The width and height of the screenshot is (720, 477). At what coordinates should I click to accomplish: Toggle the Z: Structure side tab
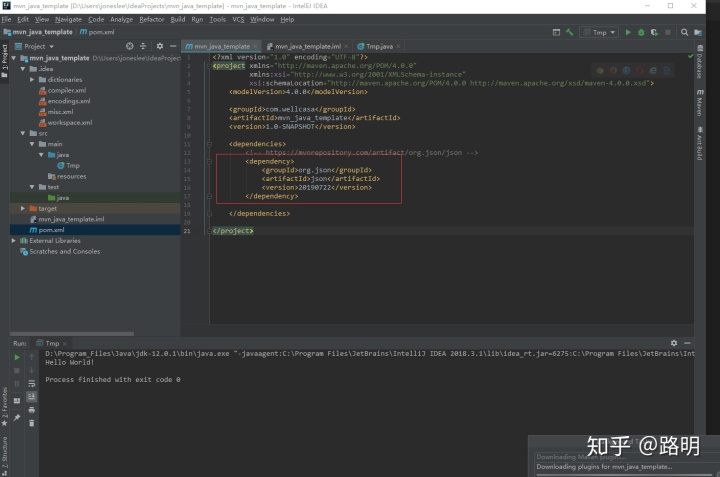tap(5, 455)
